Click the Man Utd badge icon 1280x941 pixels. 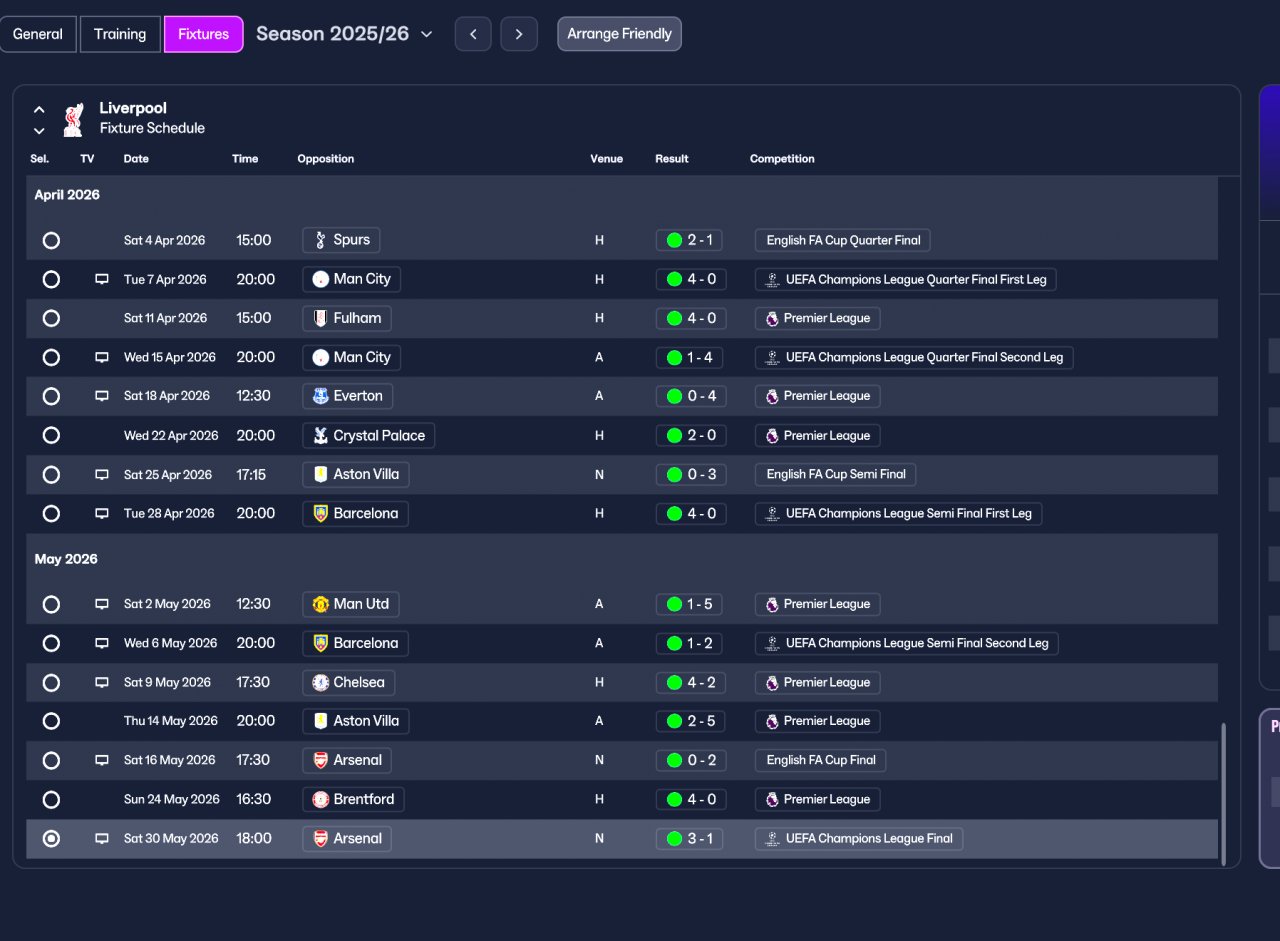tap(320, 604)
